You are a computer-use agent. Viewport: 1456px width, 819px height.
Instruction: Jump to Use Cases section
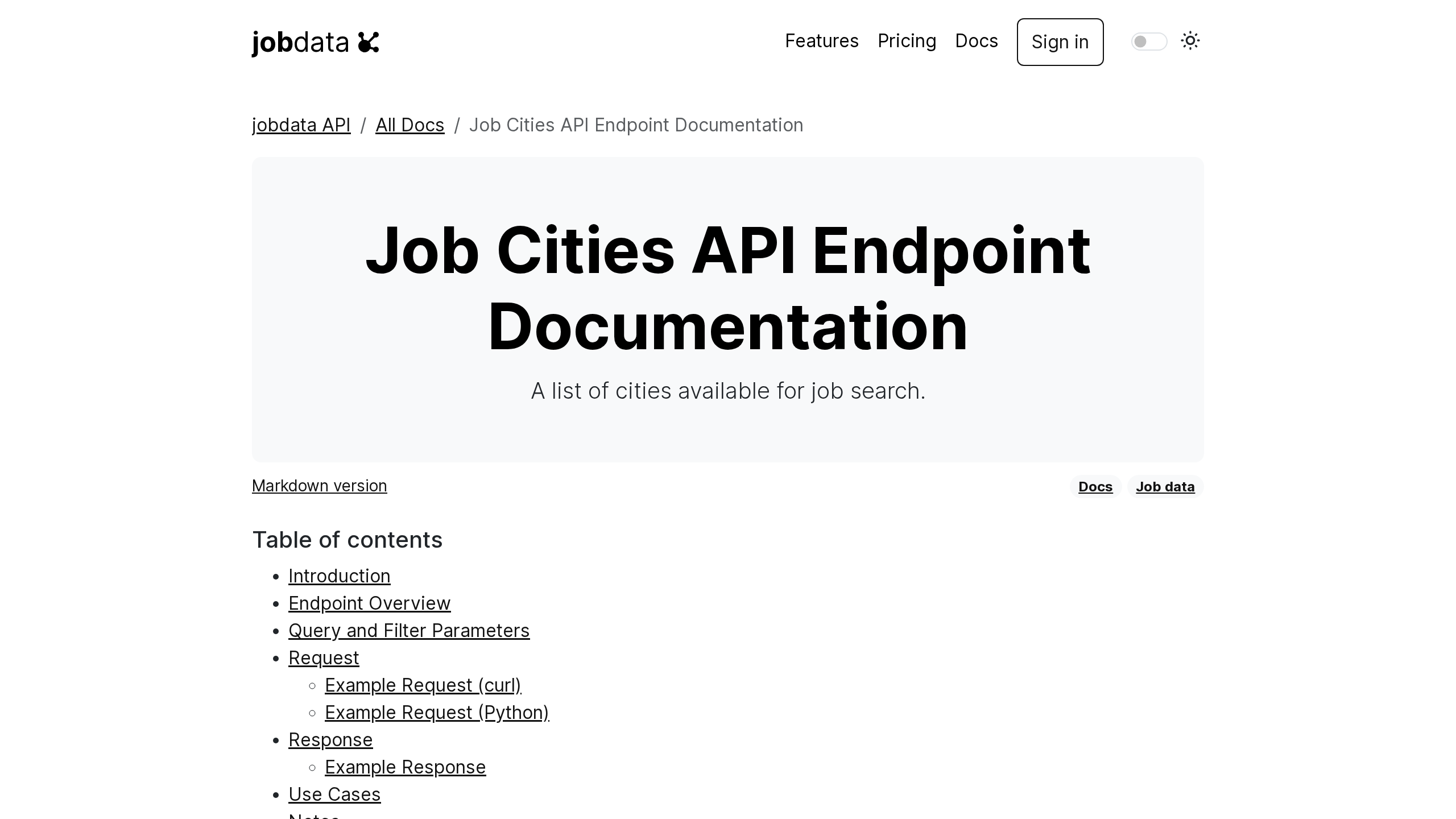click(x=334, y=795)
